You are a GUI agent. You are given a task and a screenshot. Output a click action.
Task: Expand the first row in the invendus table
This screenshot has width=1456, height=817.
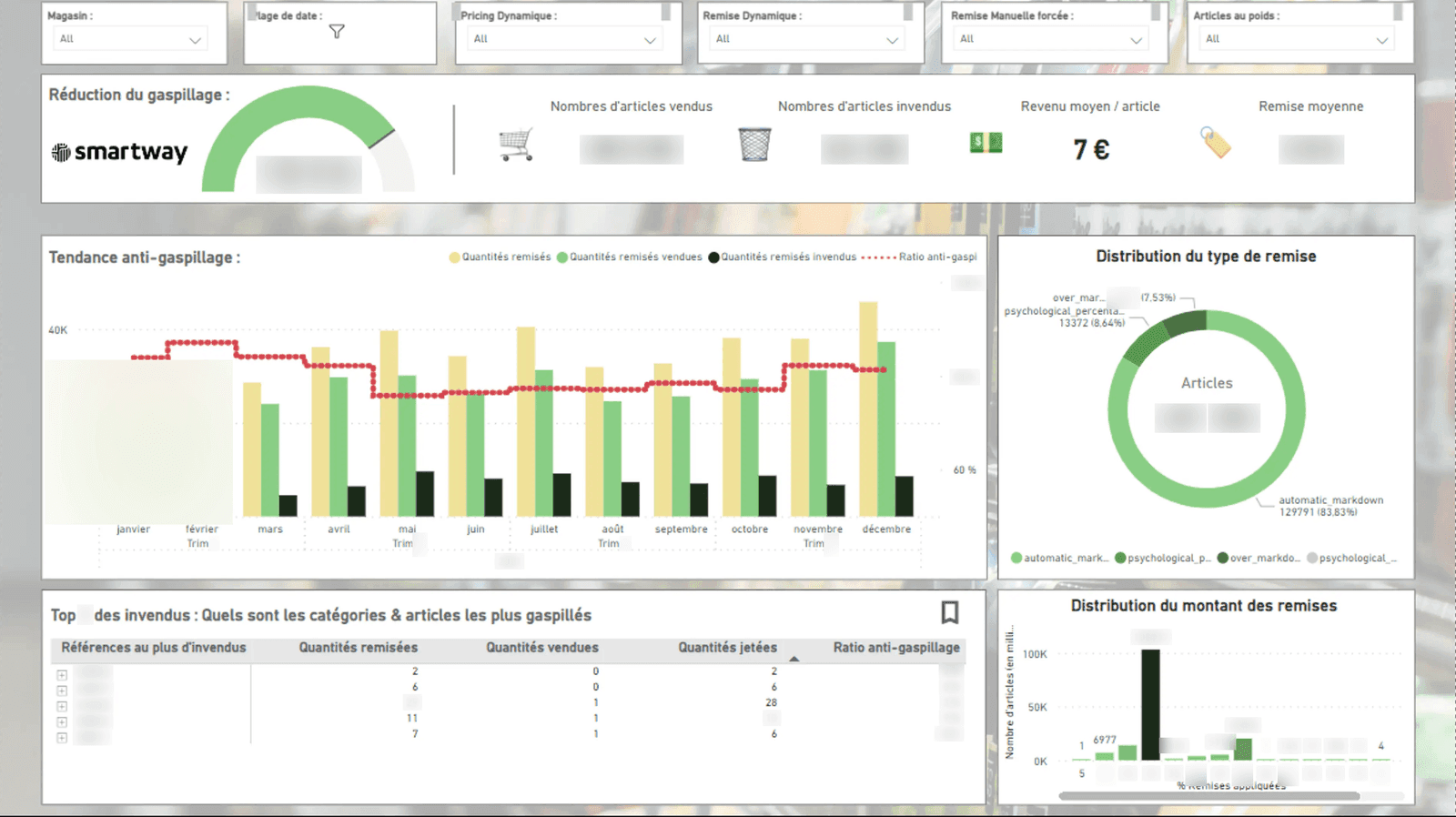(x=62, y=675)
